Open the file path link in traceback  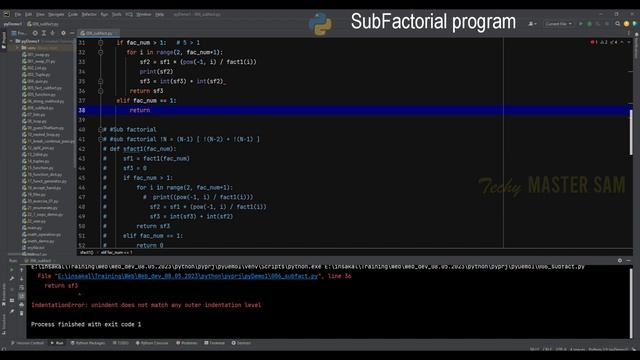coord(188,276)
